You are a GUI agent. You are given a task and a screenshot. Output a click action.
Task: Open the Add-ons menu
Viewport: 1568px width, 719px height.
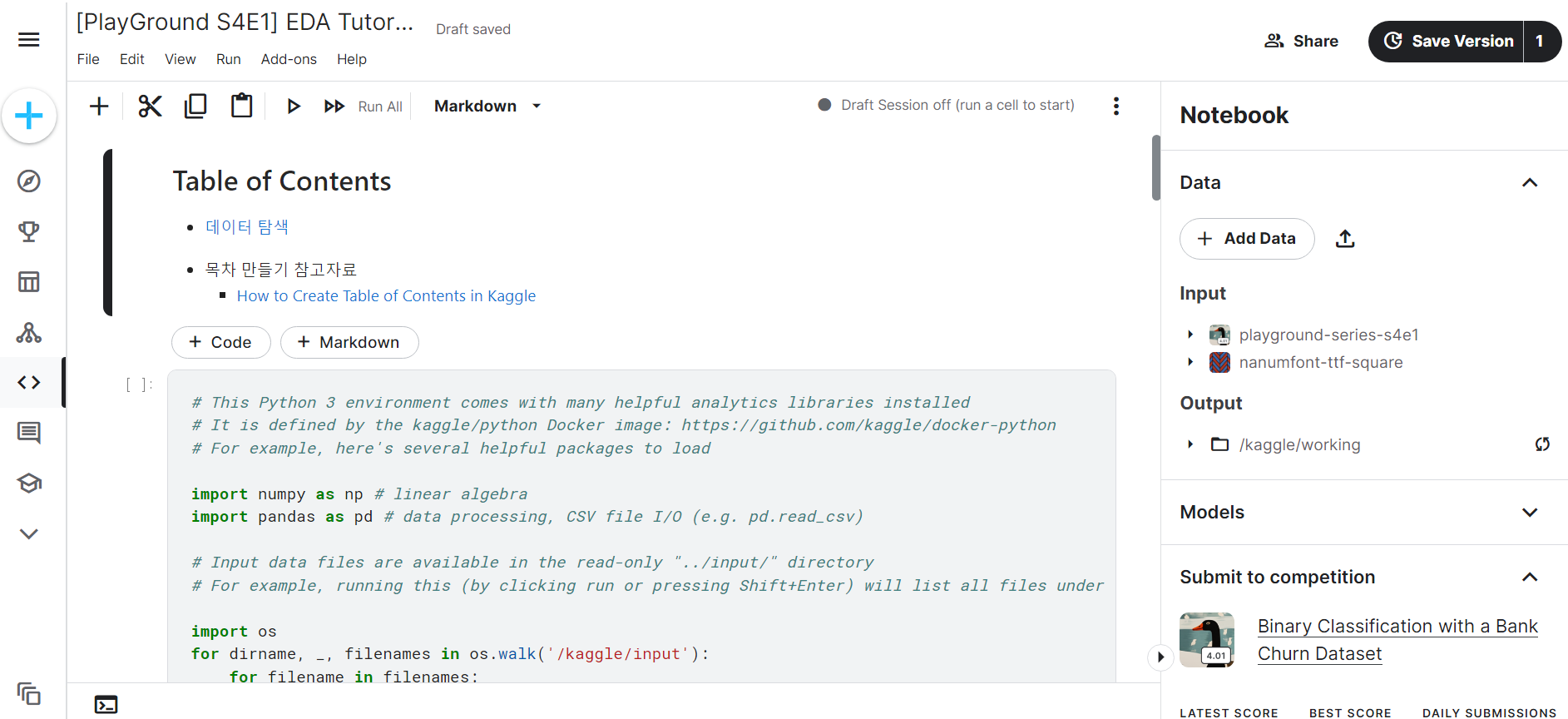(x=289, y=59)
